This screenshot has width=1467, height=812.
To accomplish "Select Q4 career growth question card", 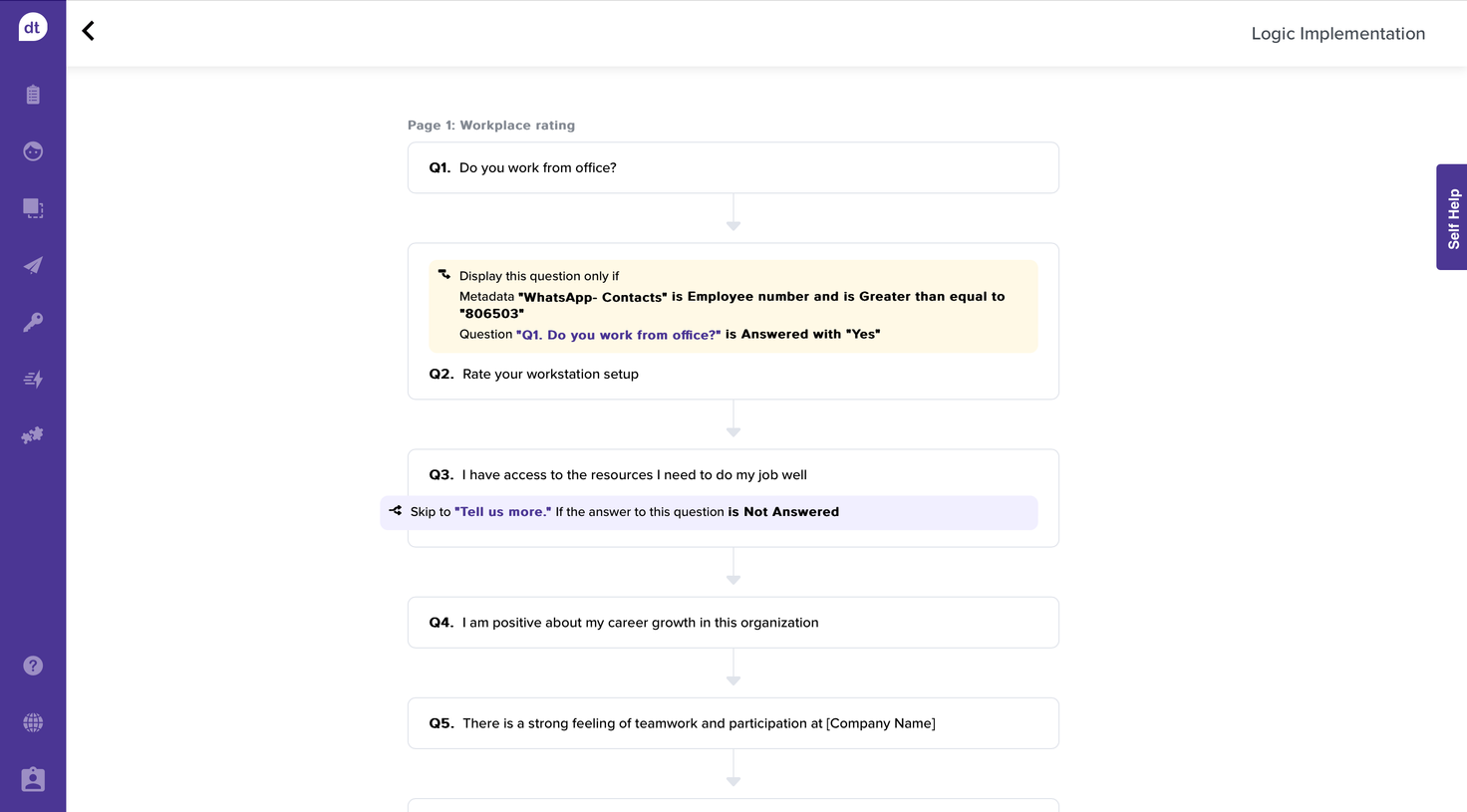I will (x=733, y=623).
